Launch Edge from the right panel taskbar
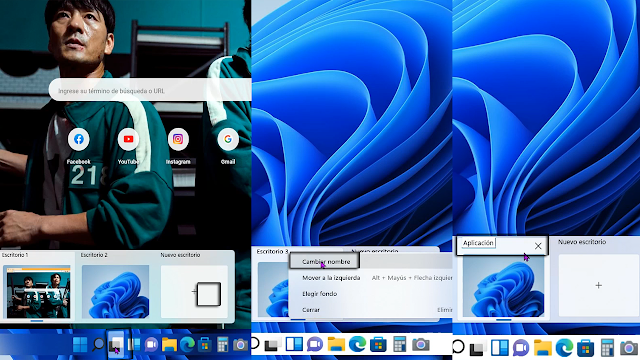This screenshot has height=360, width=640. (564, 348)
